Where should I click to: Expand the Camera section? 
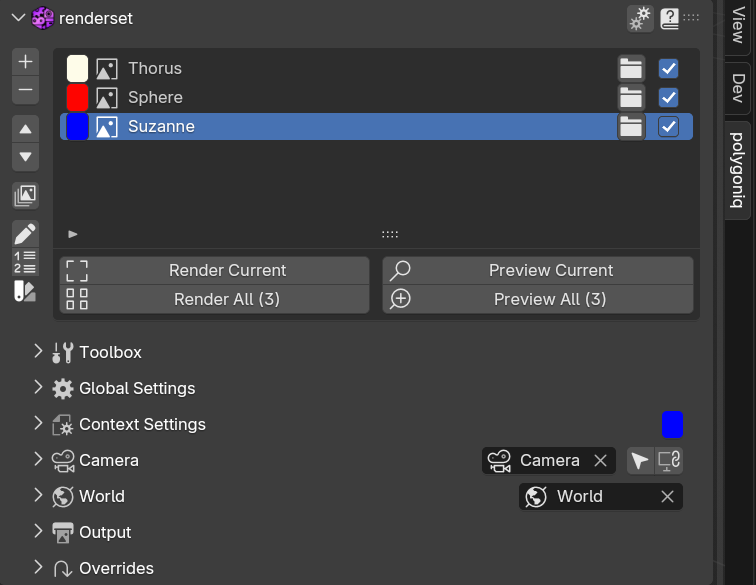point(38,459)
